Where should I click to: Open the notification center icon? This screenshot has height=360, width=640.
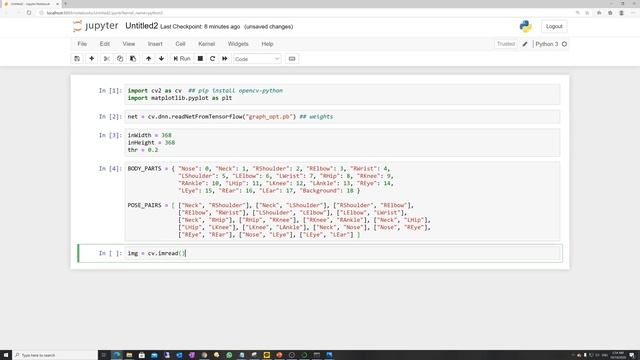tap(632, 355)
